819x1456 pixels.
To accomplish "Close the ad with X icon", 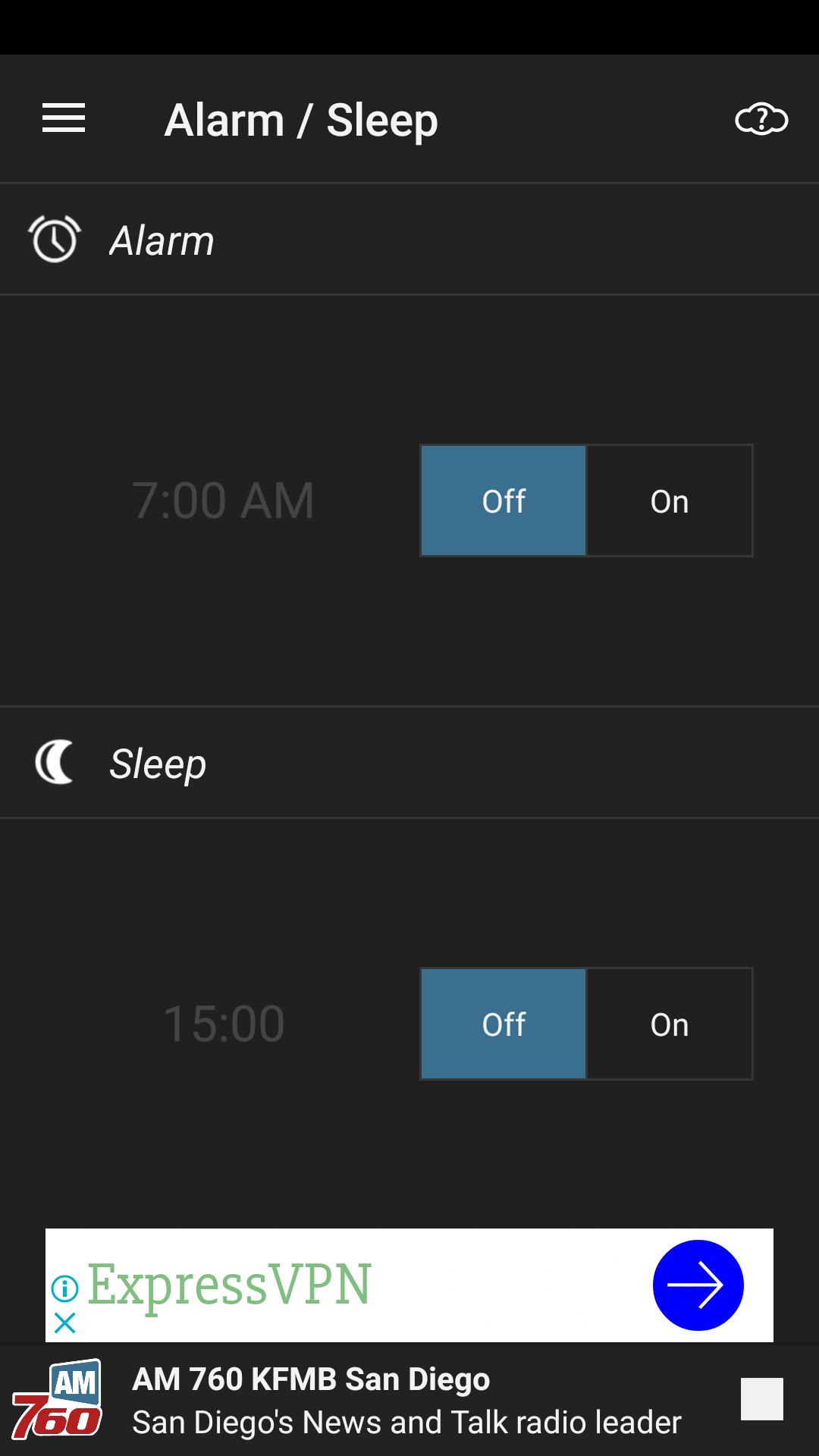I will tap(65, 1323).
